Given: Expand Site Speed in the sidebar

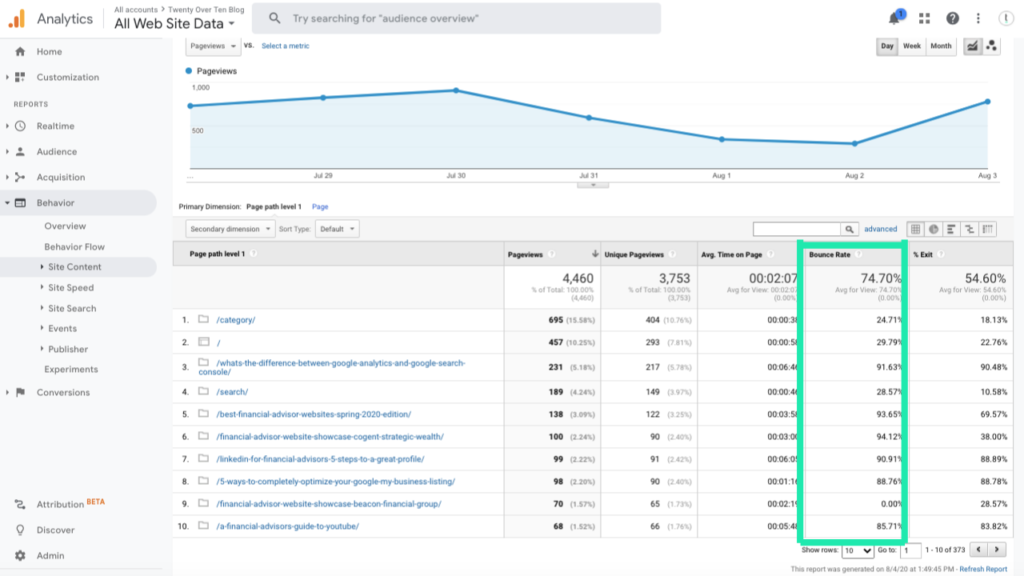Looking at the screenshot, I should pyautogui.click(x=71, y=288).
